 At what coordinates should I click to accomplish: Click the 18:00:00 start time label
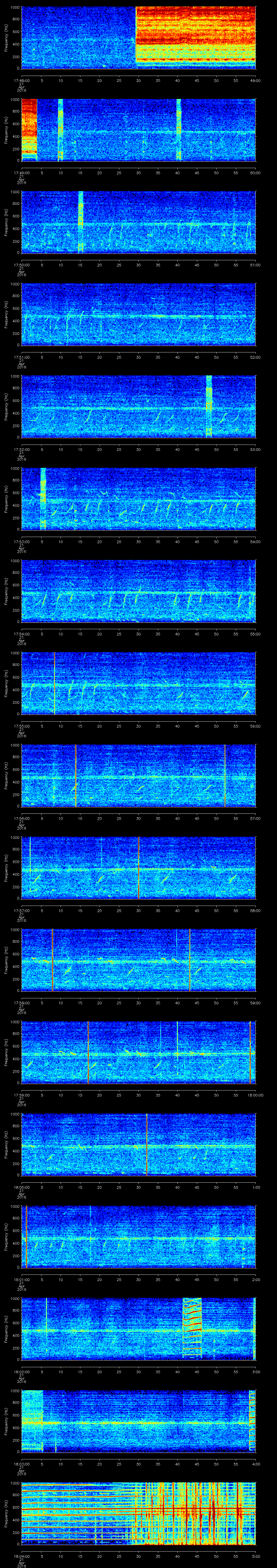(21, 1187)
